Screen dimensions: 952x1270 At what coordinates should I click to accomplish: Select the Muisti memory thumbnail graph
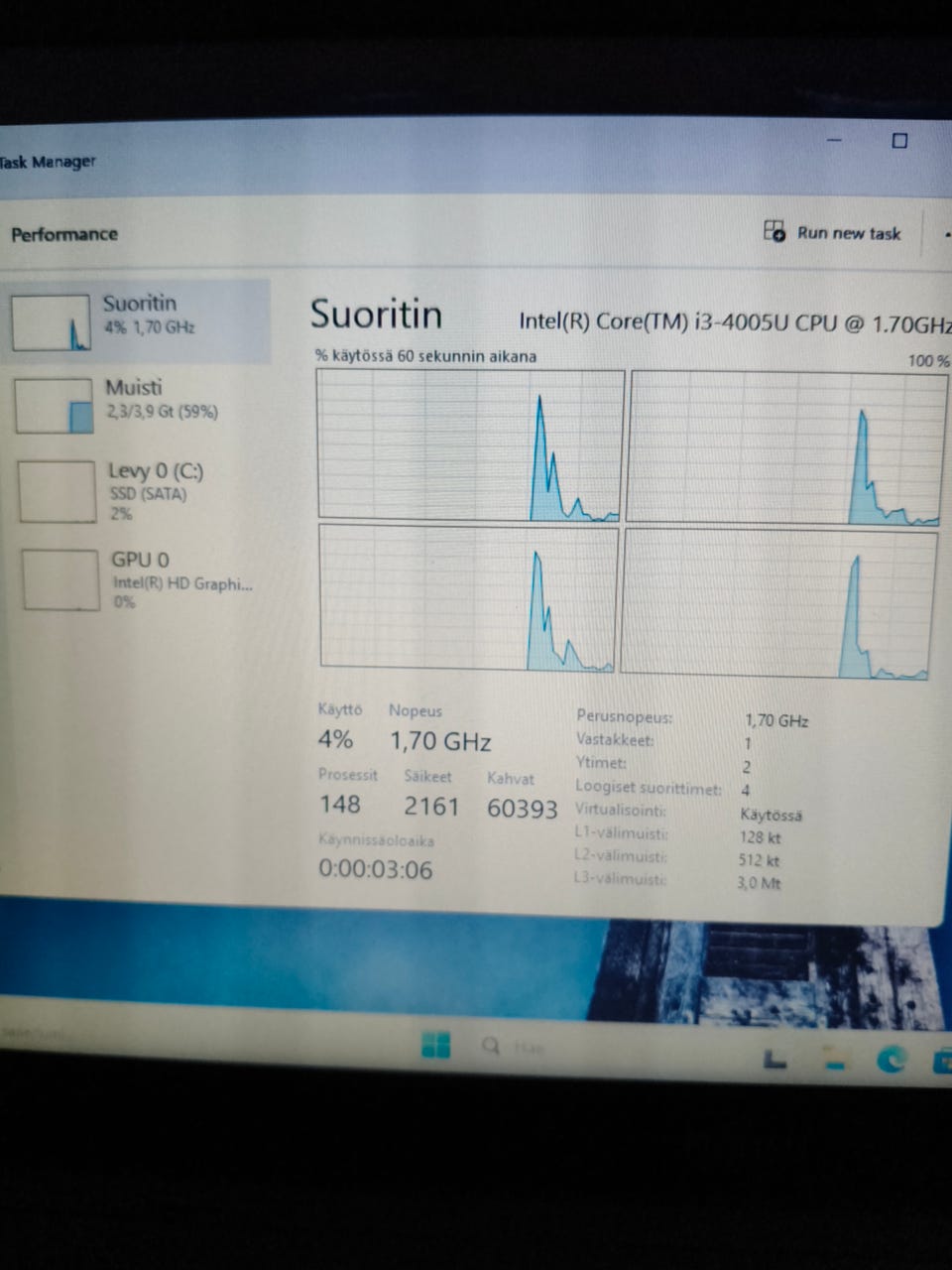click(x=55, y=405)
